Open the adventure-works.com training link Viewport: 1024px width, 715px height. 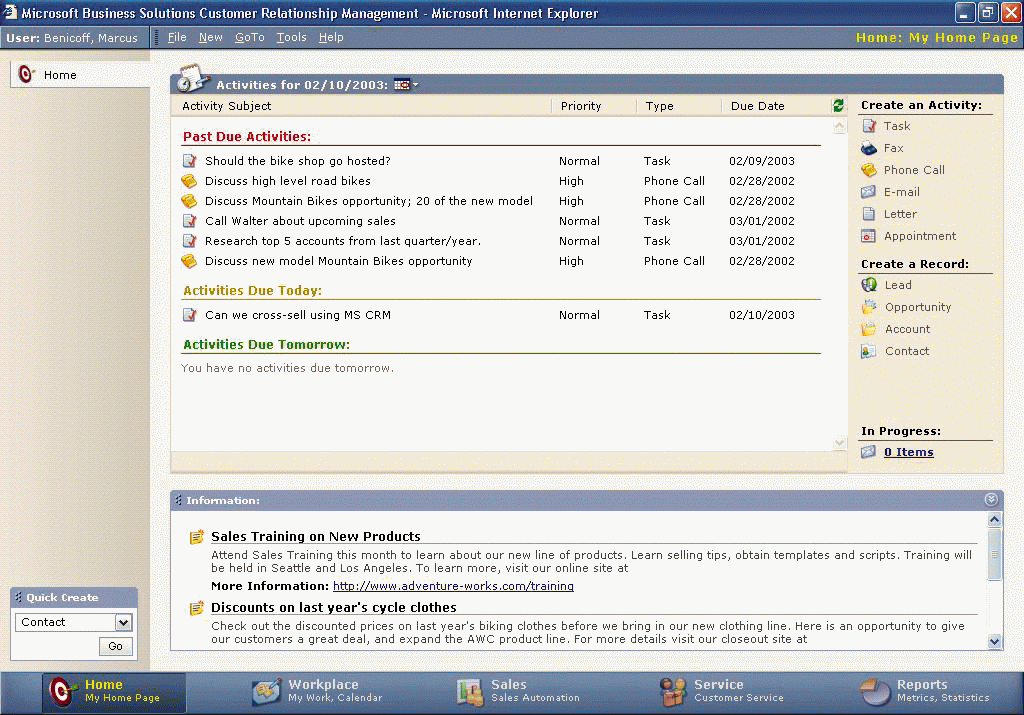(453, 586)
